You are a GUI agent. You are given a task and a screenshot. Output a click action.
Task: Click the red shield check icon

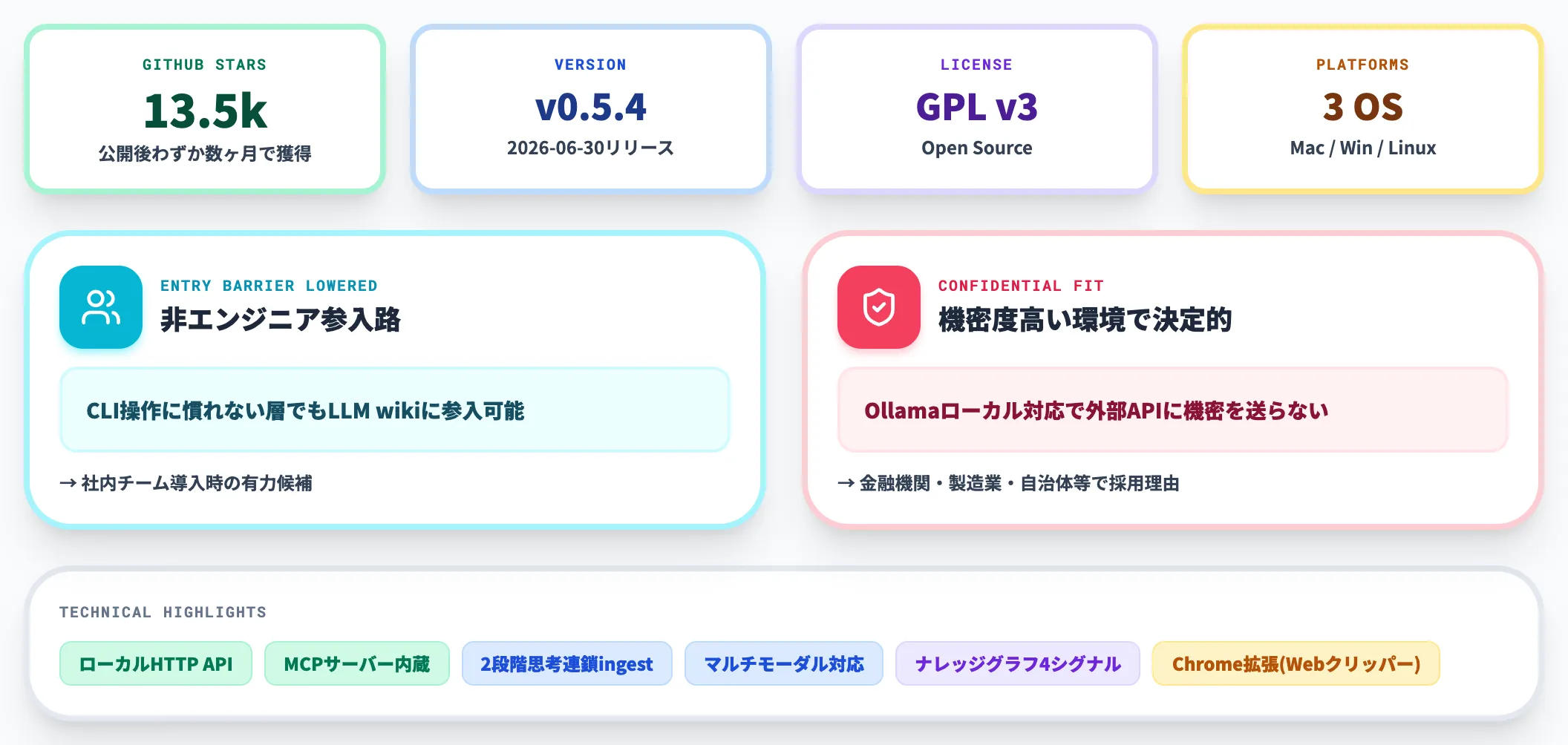click(879, 307)
